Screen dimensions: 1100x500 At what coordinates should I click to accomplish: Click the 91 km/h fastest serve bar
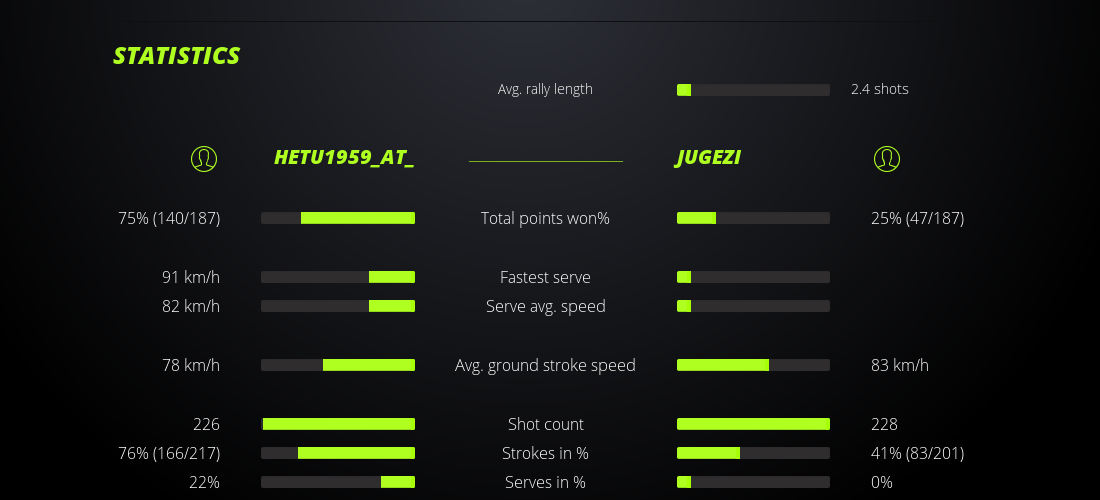click(338, 277)
